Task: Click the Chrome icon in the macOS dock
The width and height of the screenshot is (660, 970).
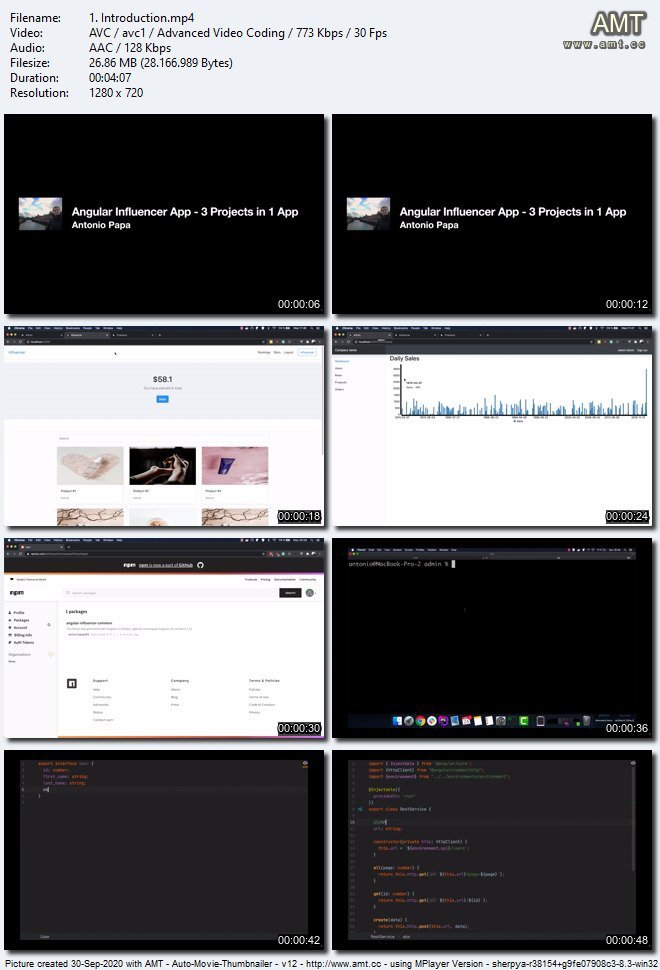Action: point(421,721)
